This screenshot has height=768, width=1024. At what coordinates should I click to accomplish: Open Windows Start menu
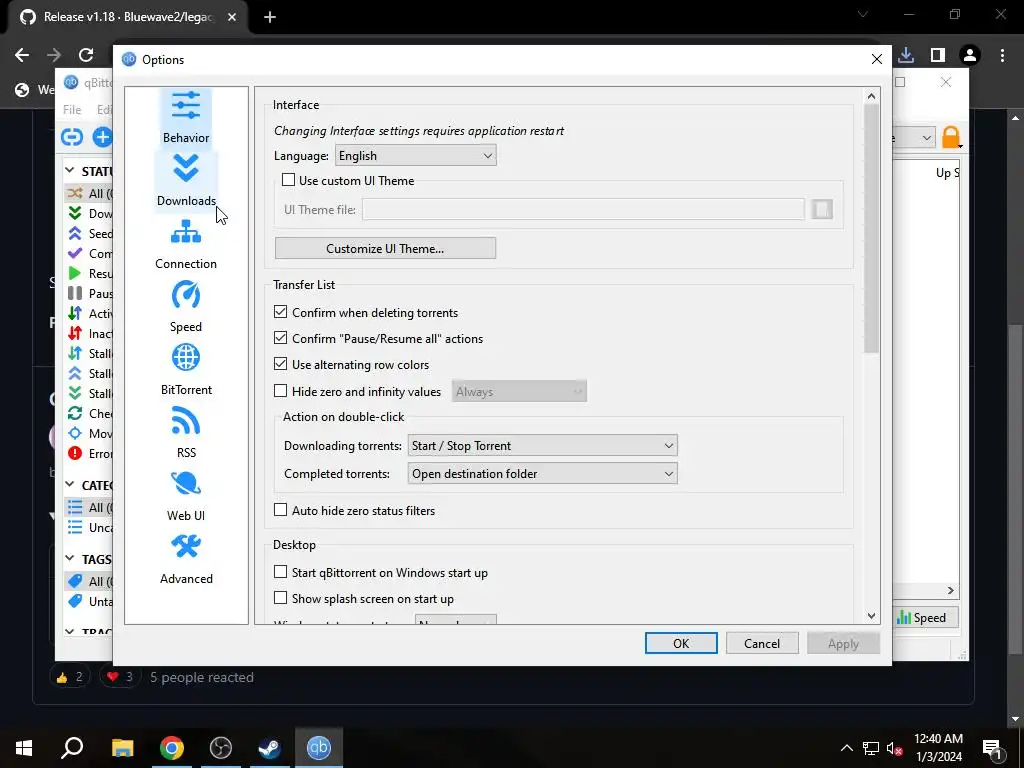pyautogui.click(x=24, y=748)
